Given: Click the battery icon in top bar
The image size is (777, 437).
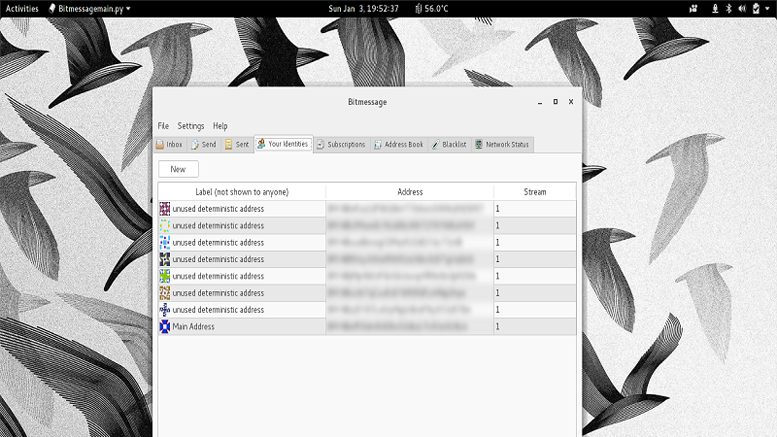Looking at the screenshot, I should (756, 8).
